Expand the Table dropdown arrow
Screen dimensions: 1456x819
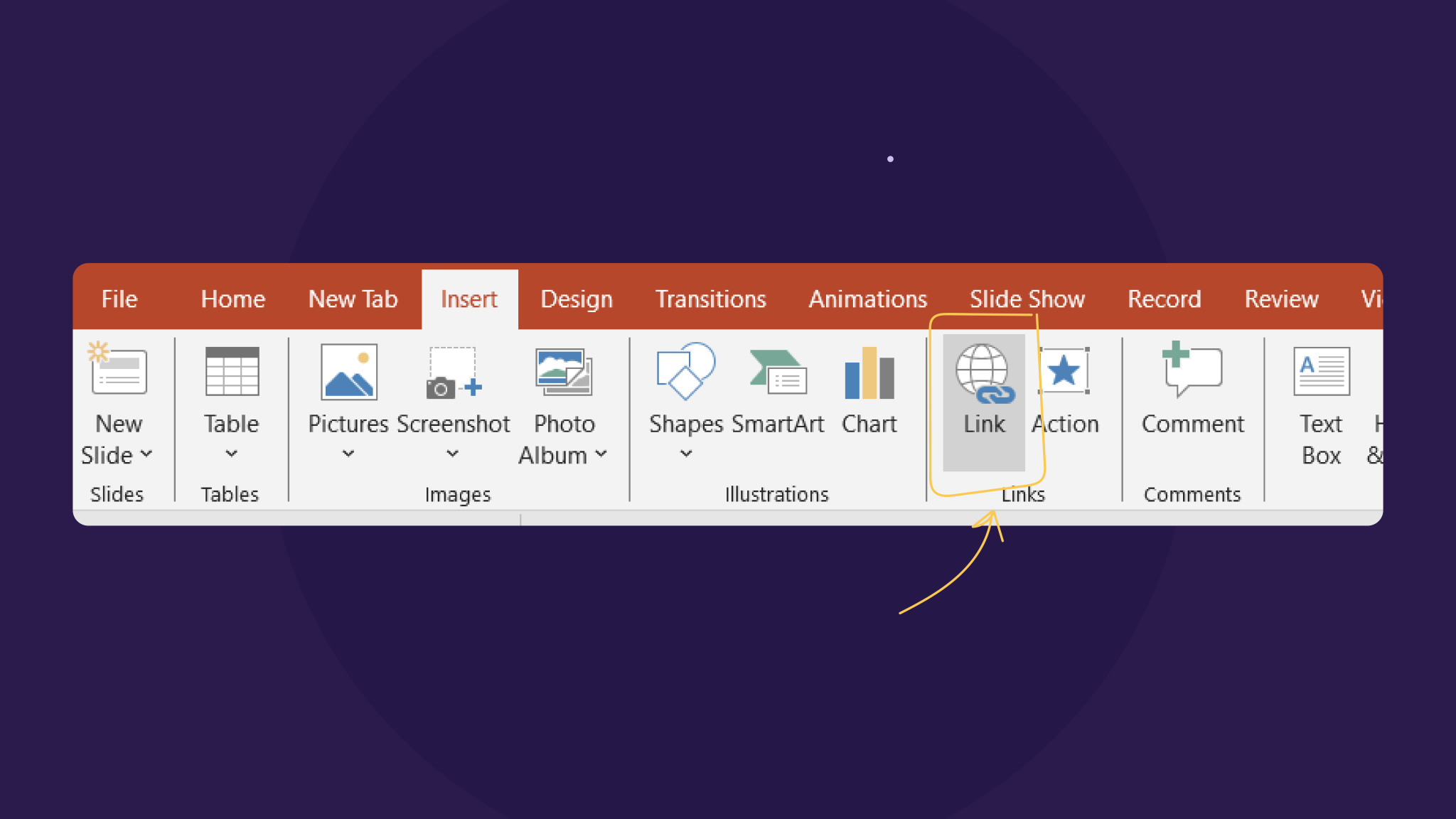pos(231,454)
